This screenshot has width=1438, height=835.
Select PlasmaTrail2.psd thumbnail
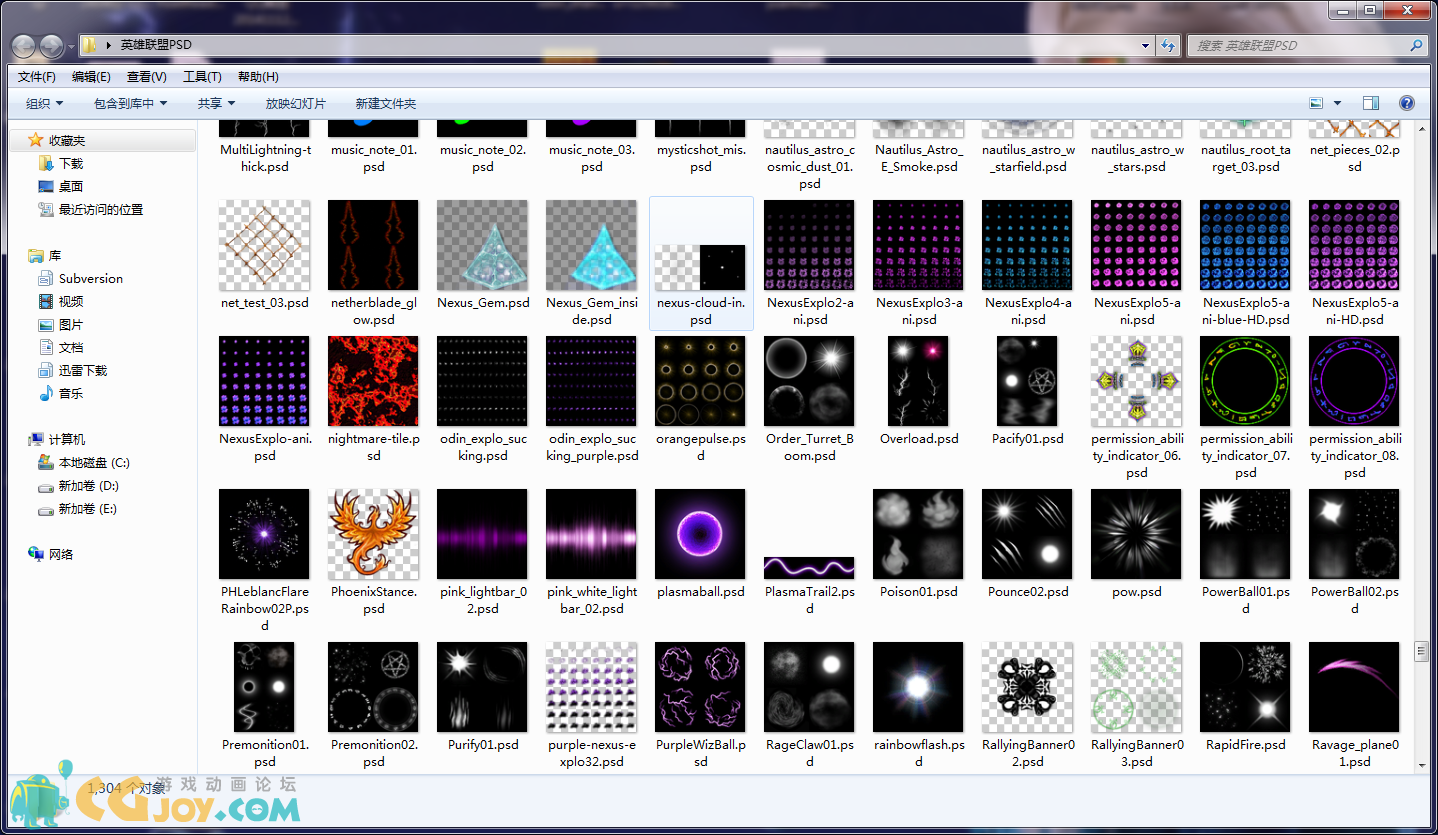point(810,568)
